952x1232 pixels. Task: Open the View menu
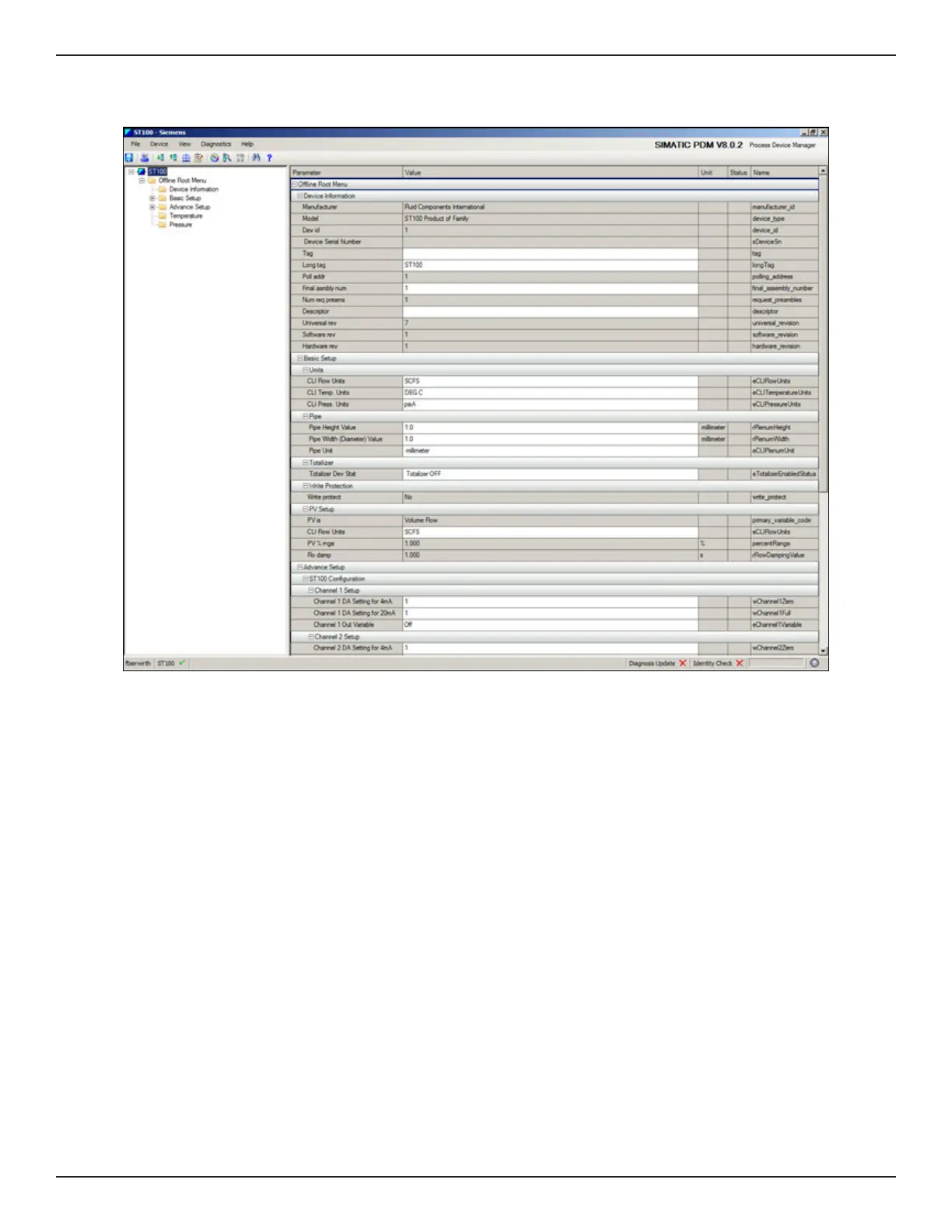point(184,145)
